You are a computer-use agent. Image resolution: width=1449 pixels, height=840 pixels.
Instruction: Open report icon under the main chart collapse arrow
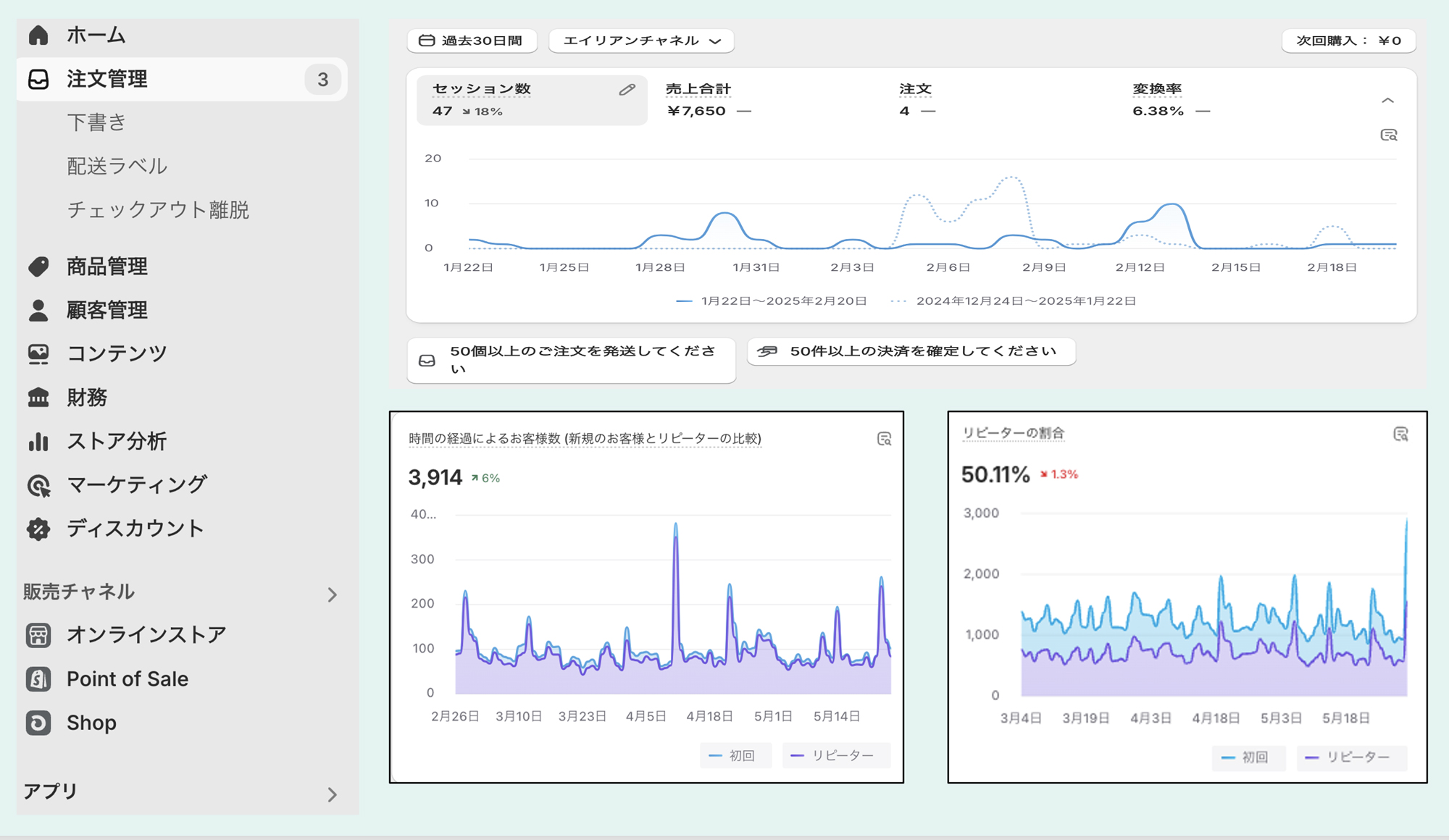(x=1388, y=135)
